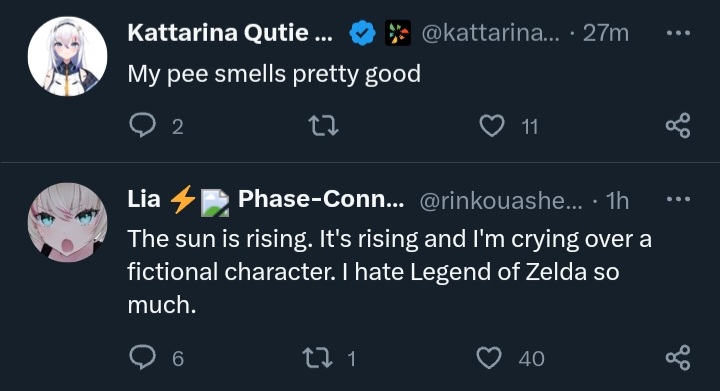Retweet Lia's Legend of Zelda tweet
The image size is (720, 391).
(x=317, y=358)
